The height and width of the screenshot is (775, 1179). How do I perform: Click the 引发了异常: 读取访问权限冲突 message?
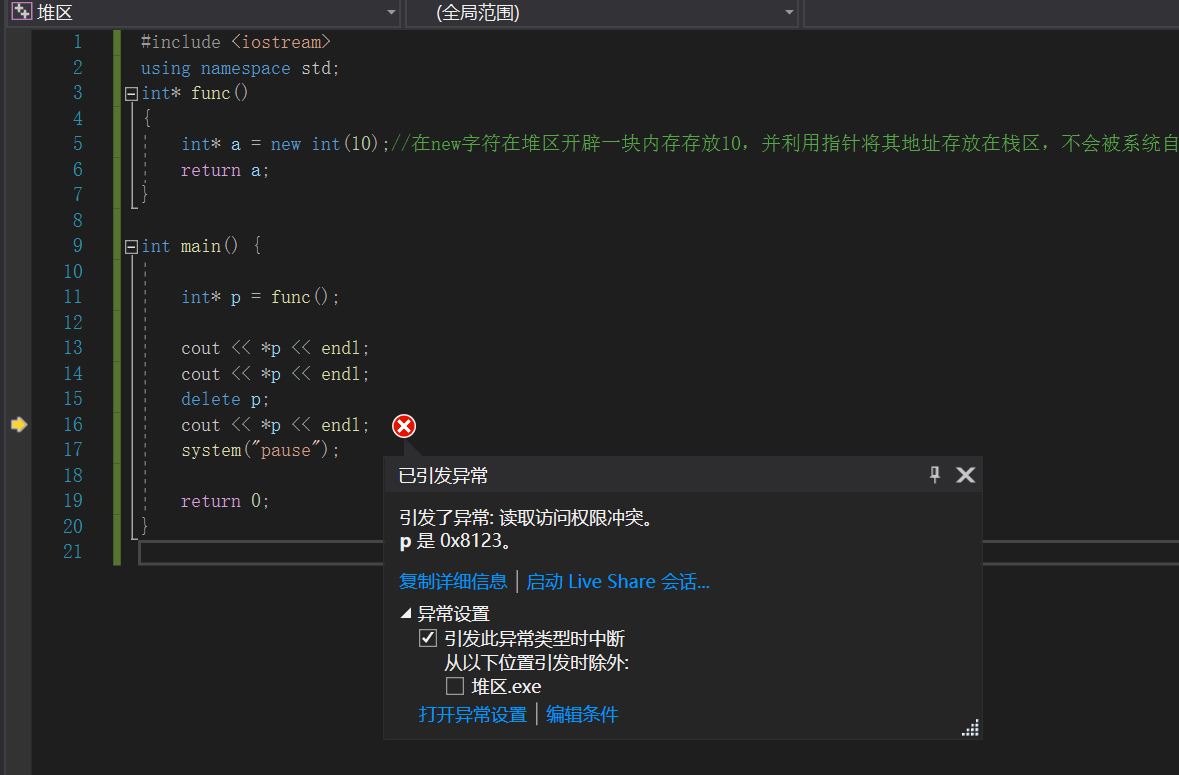click(526, 518)
